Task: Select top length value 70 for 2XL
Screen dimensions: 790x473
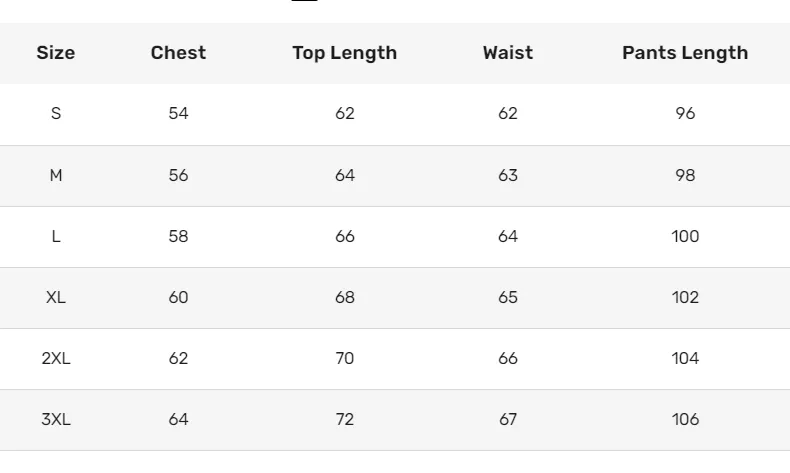Action: tap(345, 358)
